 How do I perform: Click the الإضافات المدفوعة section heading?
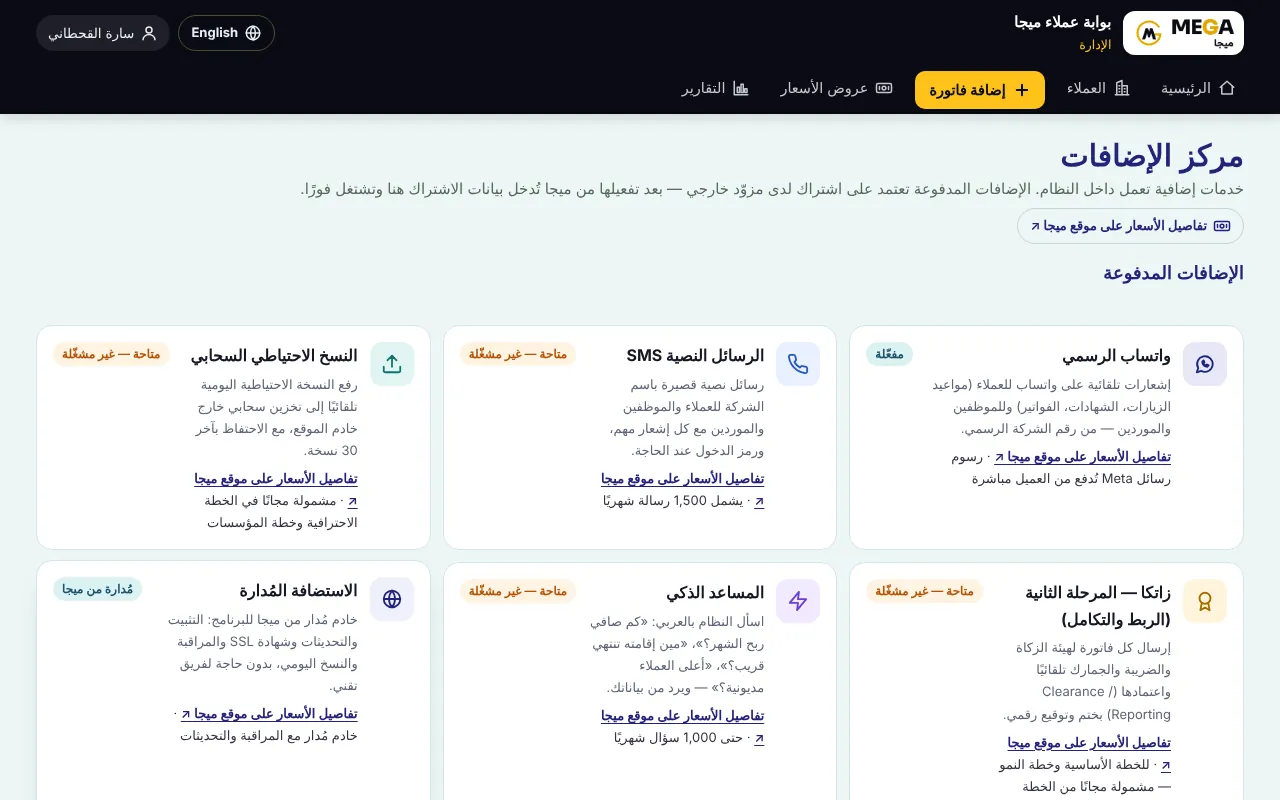point(1173,273)
